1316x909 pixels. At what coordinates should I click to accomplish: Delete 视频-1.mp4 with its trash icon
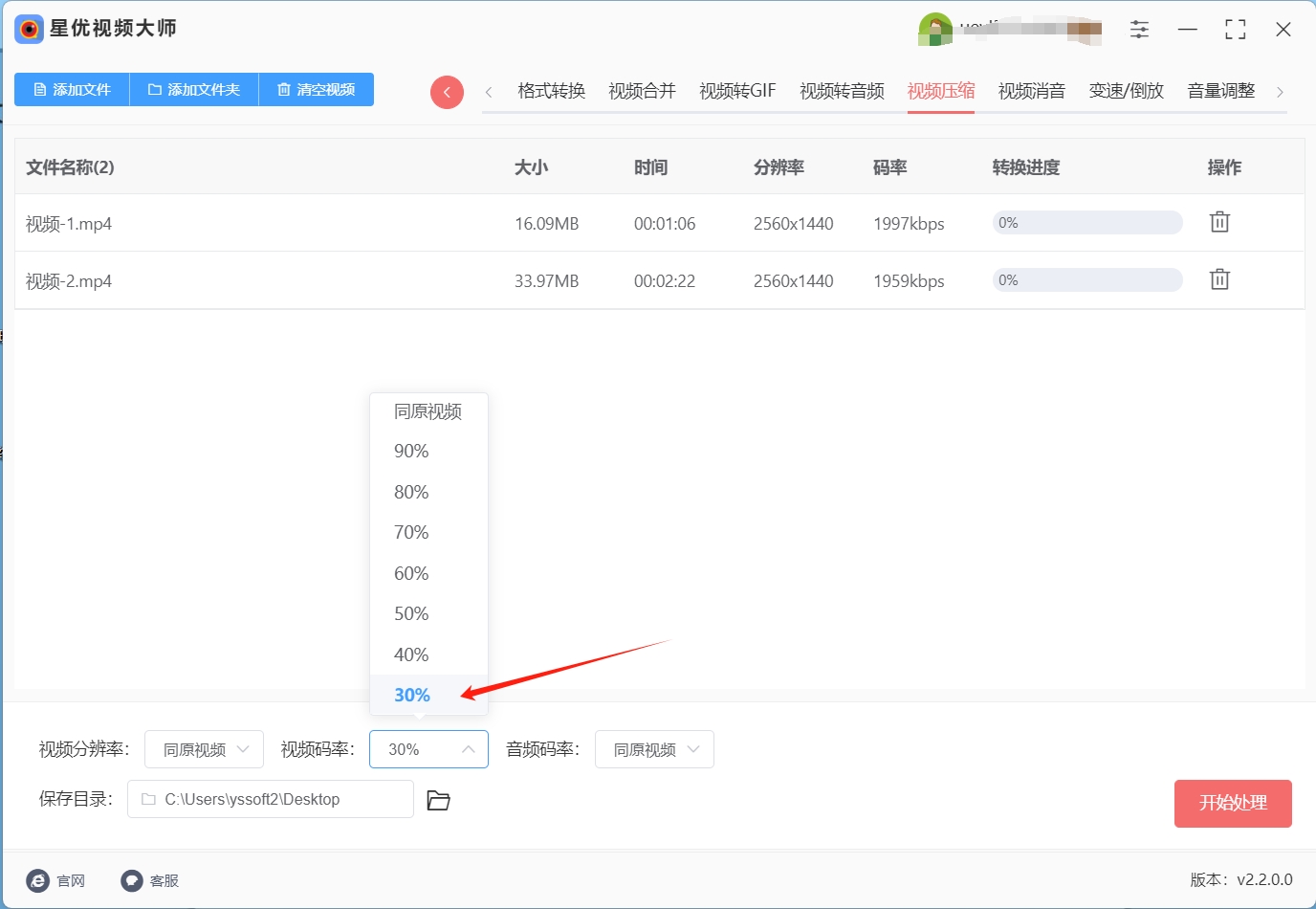pyautogui.click(x=1219, y=222)
